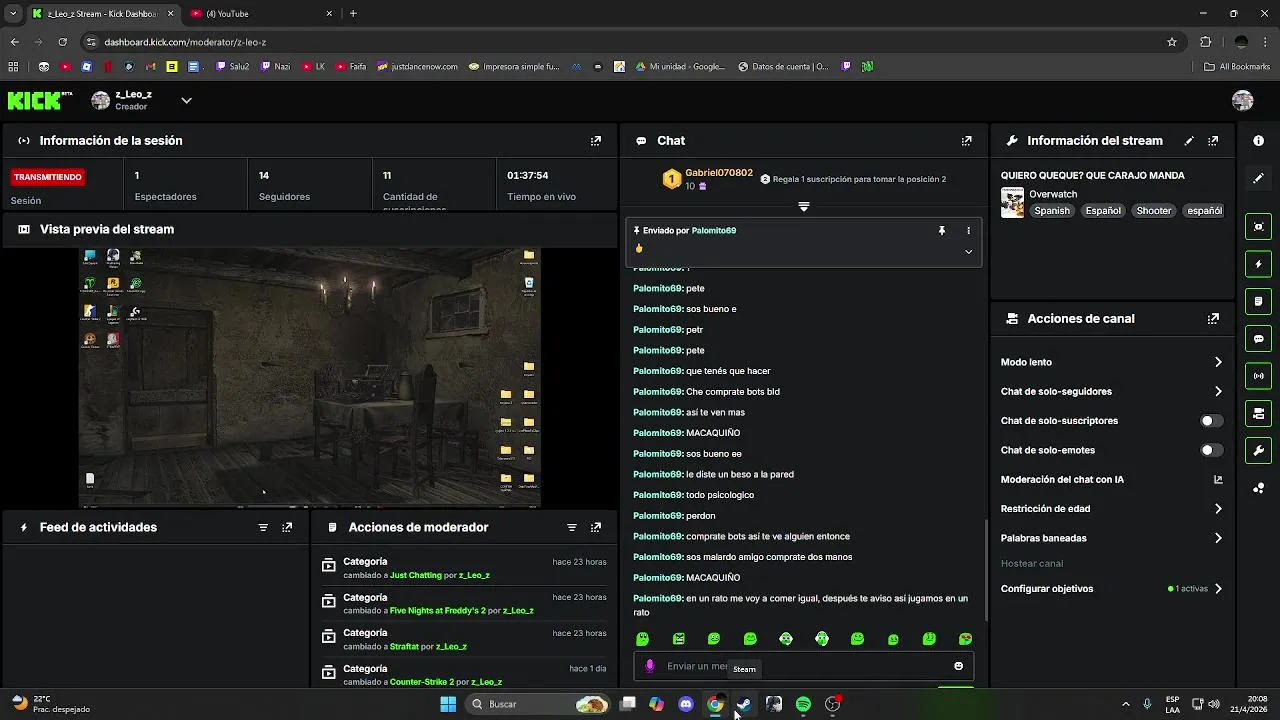Pop out the Información de la sesión panel
The height and width of the screenshot is (720, 1280).
[x=596, y=141]
